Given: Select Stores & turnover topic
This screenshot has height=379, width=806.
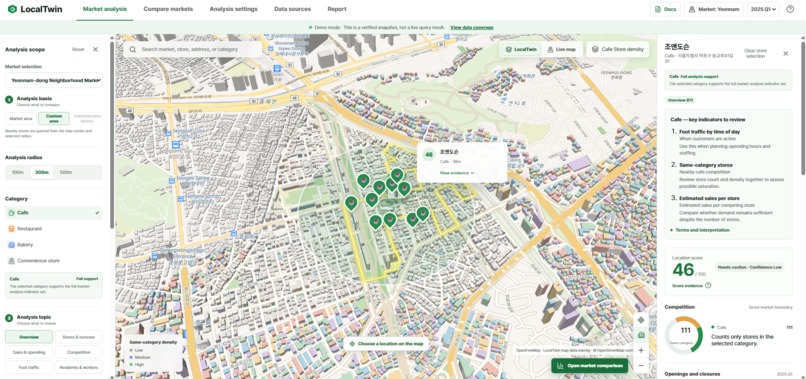Looking at the screenshot, I should 79,337.
